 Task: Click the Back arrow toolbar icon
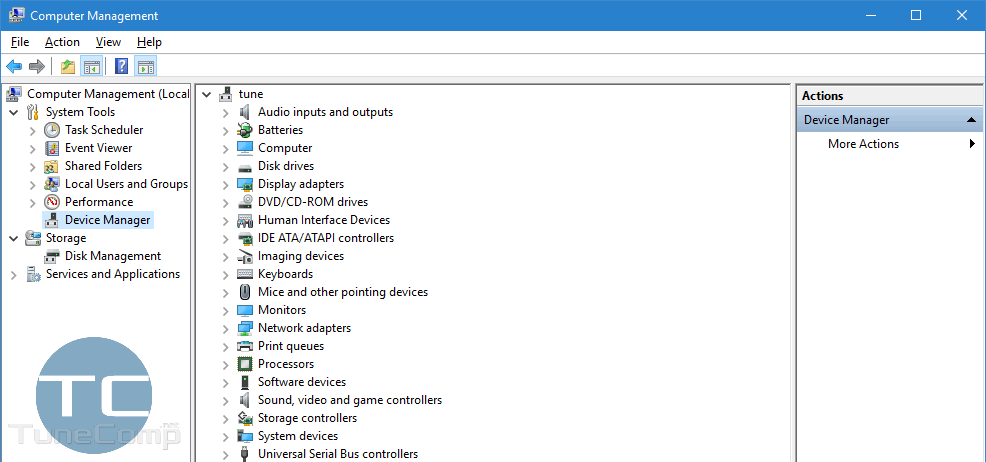coord(14,66)
